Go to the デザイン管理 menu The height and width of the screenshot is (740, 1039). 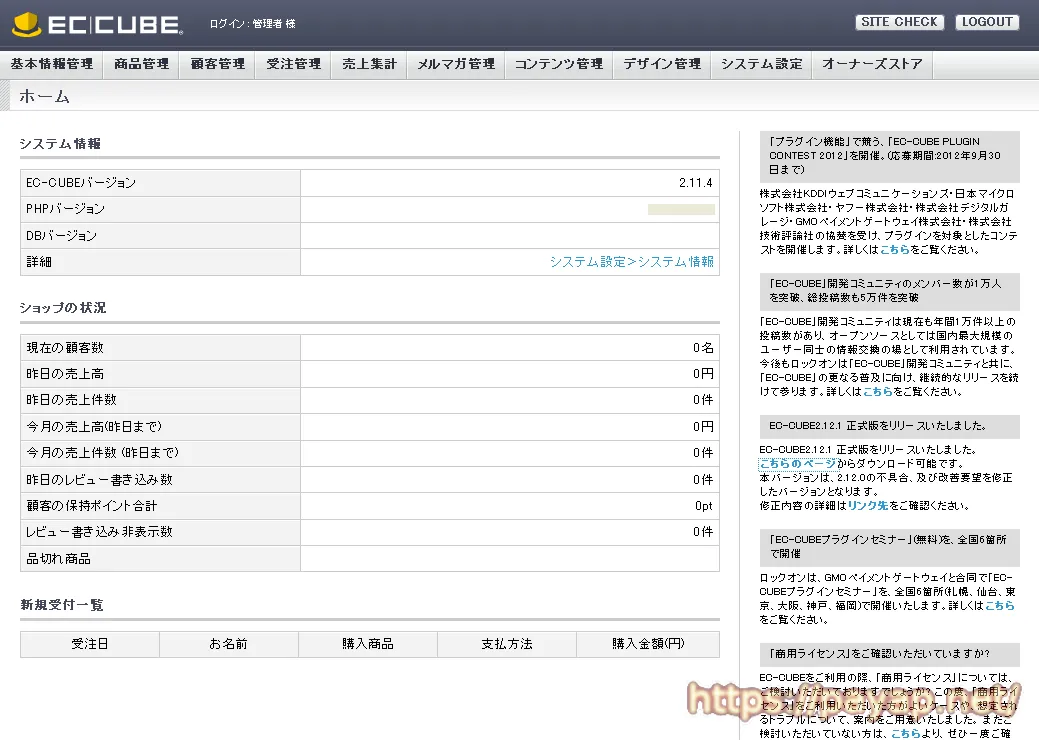[x=661, y=64]
